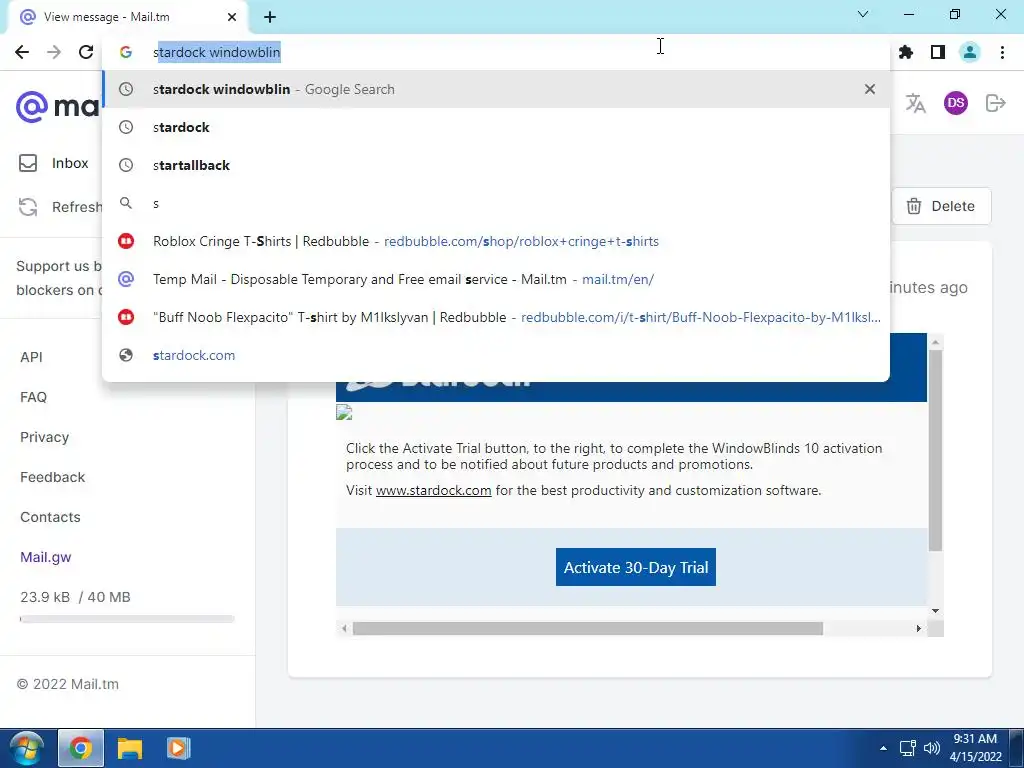
Task: Open the Feedback sidebar link
Action: coord(52,477)
